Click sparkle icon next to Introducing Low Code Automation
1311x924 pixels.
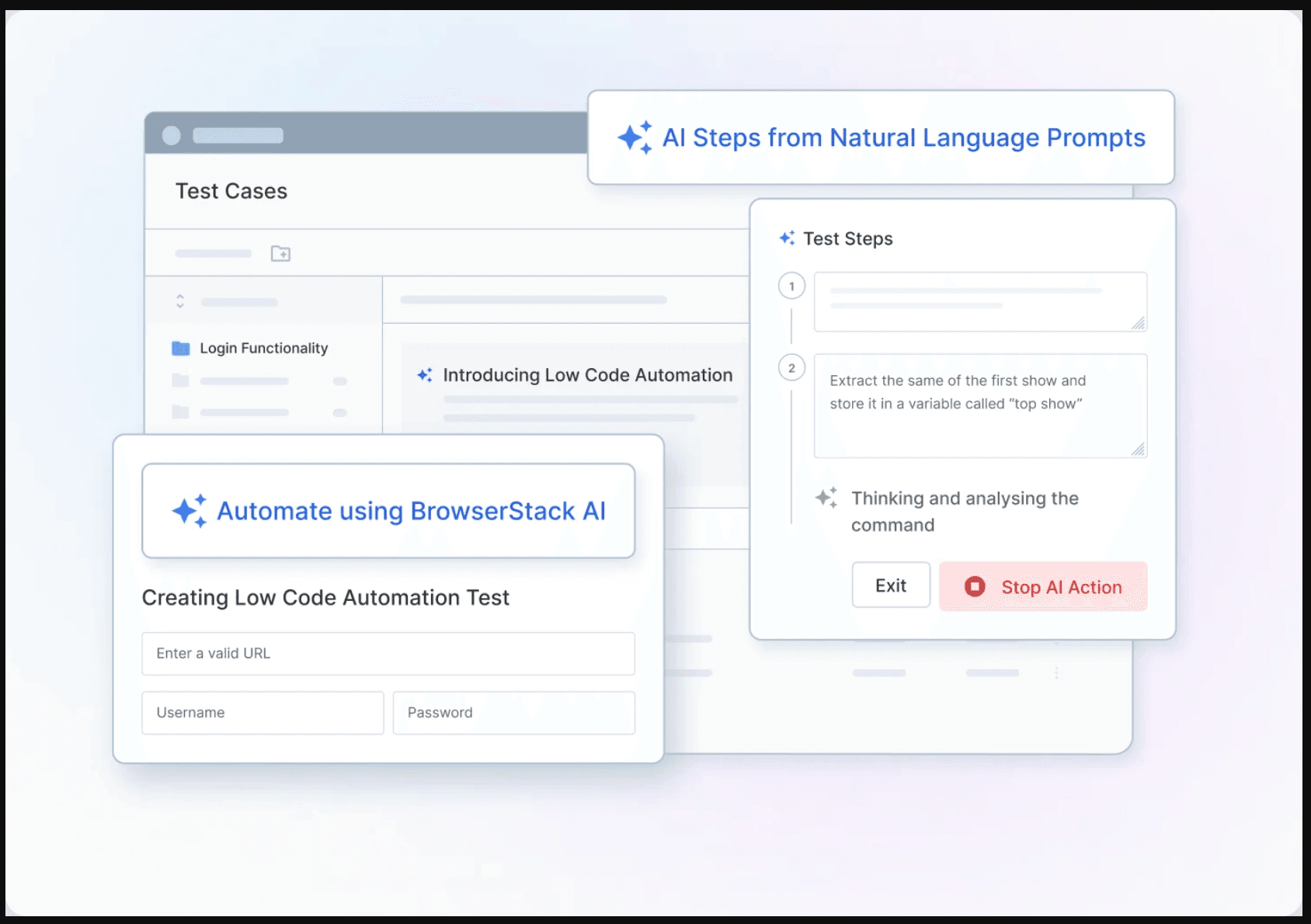425,375
